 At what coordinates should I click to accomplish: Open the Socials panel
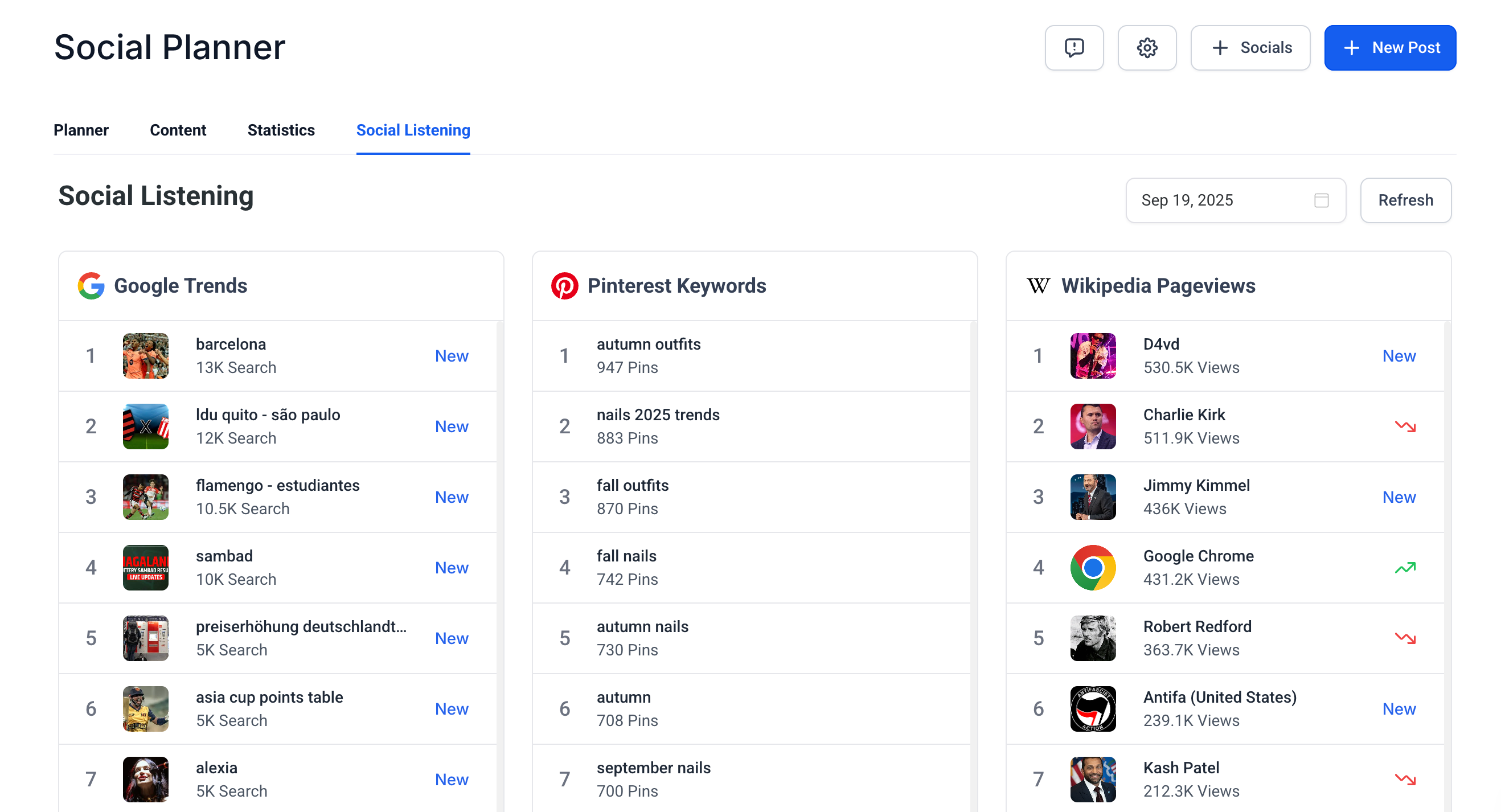click(1250, 48)
